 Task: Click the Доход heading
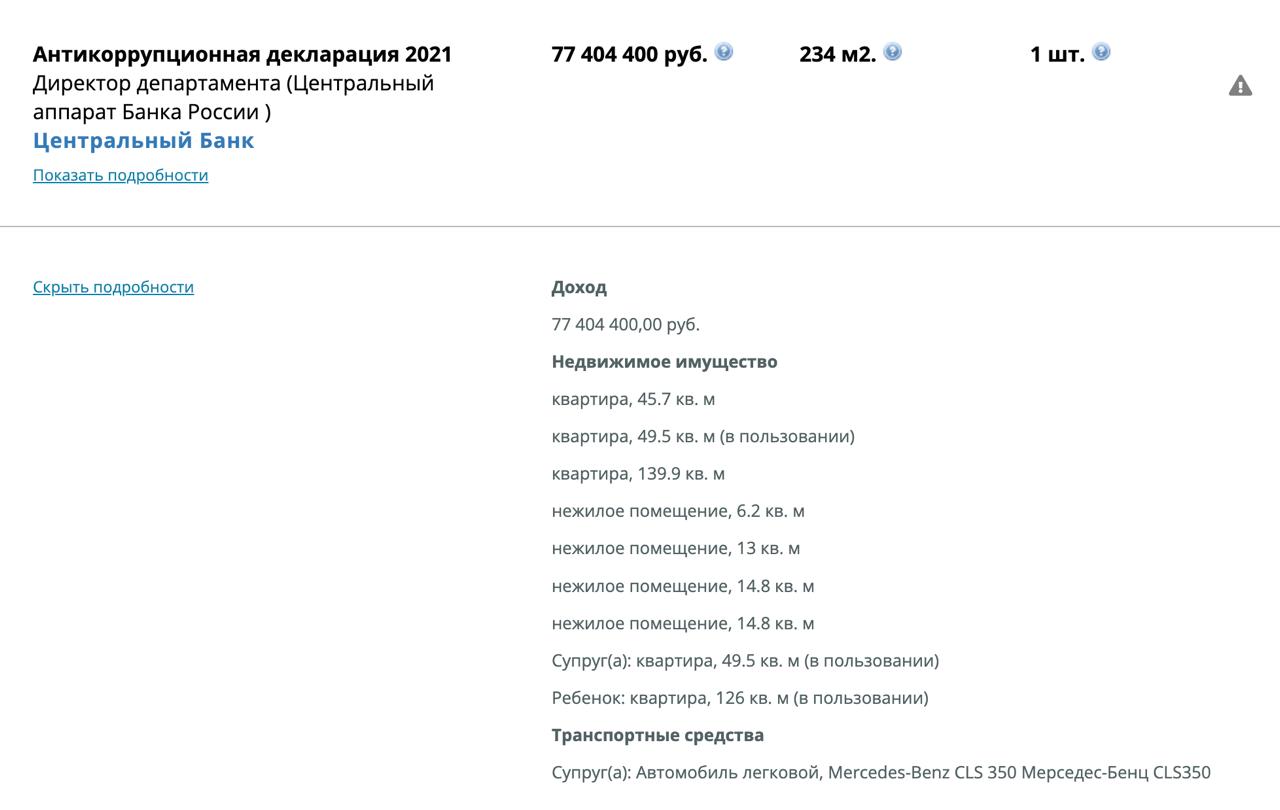[x=579, y=287]
